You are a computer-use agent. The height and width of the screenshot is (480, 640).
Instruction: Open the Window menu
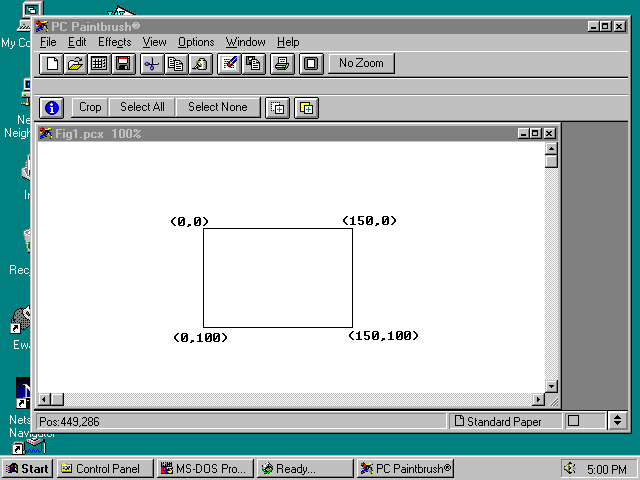[x=246, y=42]
